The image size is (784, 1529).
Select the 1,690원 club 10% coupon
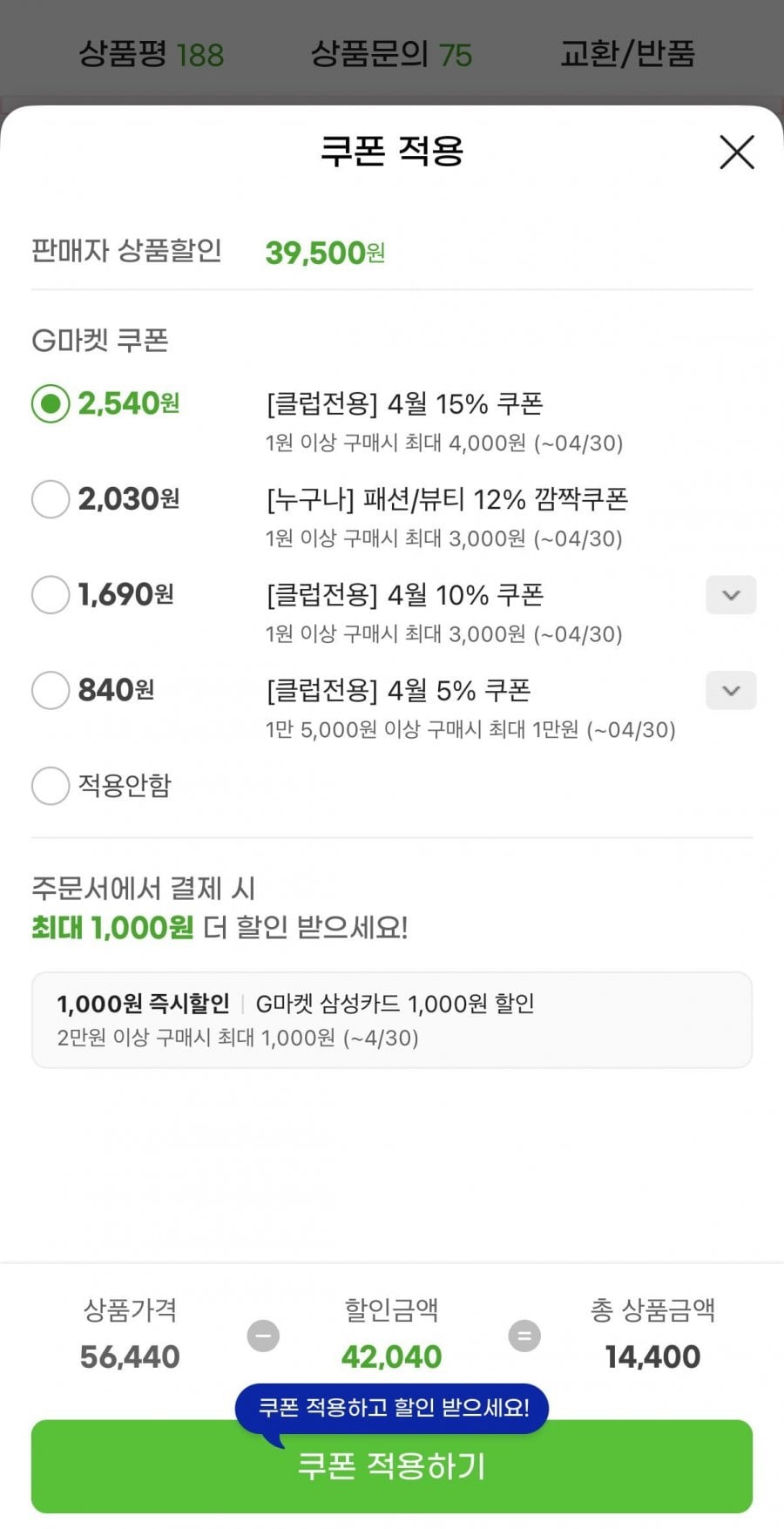(x=51, y=595)
